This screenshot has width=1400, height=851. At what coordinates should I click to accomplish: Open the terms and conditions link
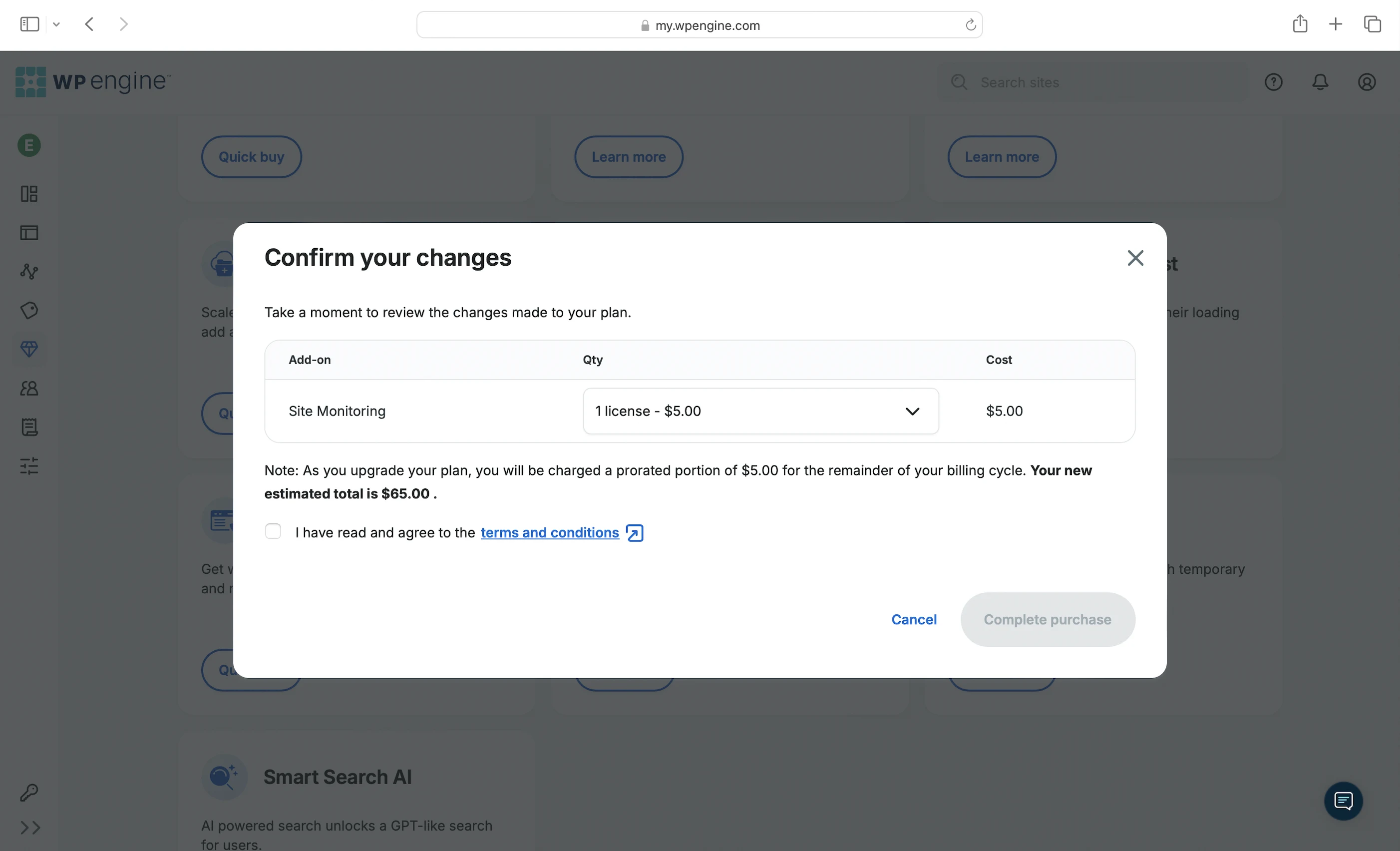coord(549,533)
